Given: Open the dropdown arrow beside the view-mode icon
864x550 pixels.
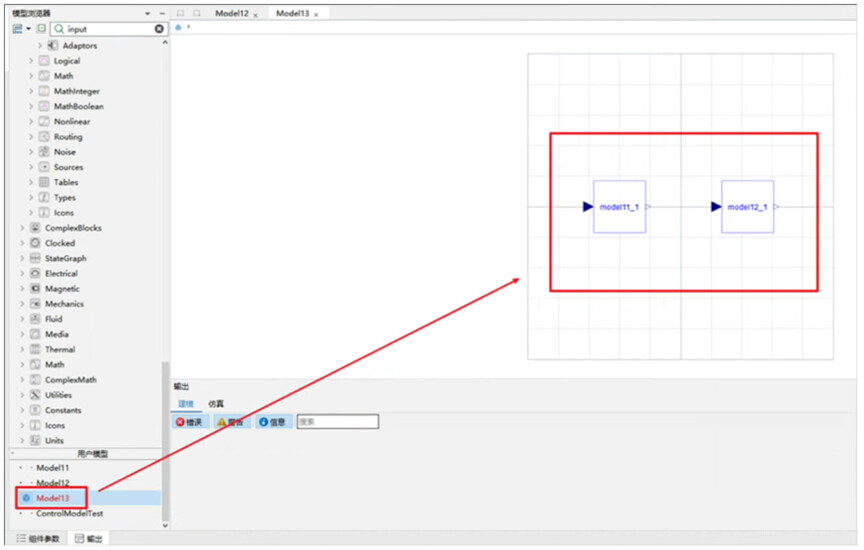Looking at the screenshot, I should tap(28, 29).
